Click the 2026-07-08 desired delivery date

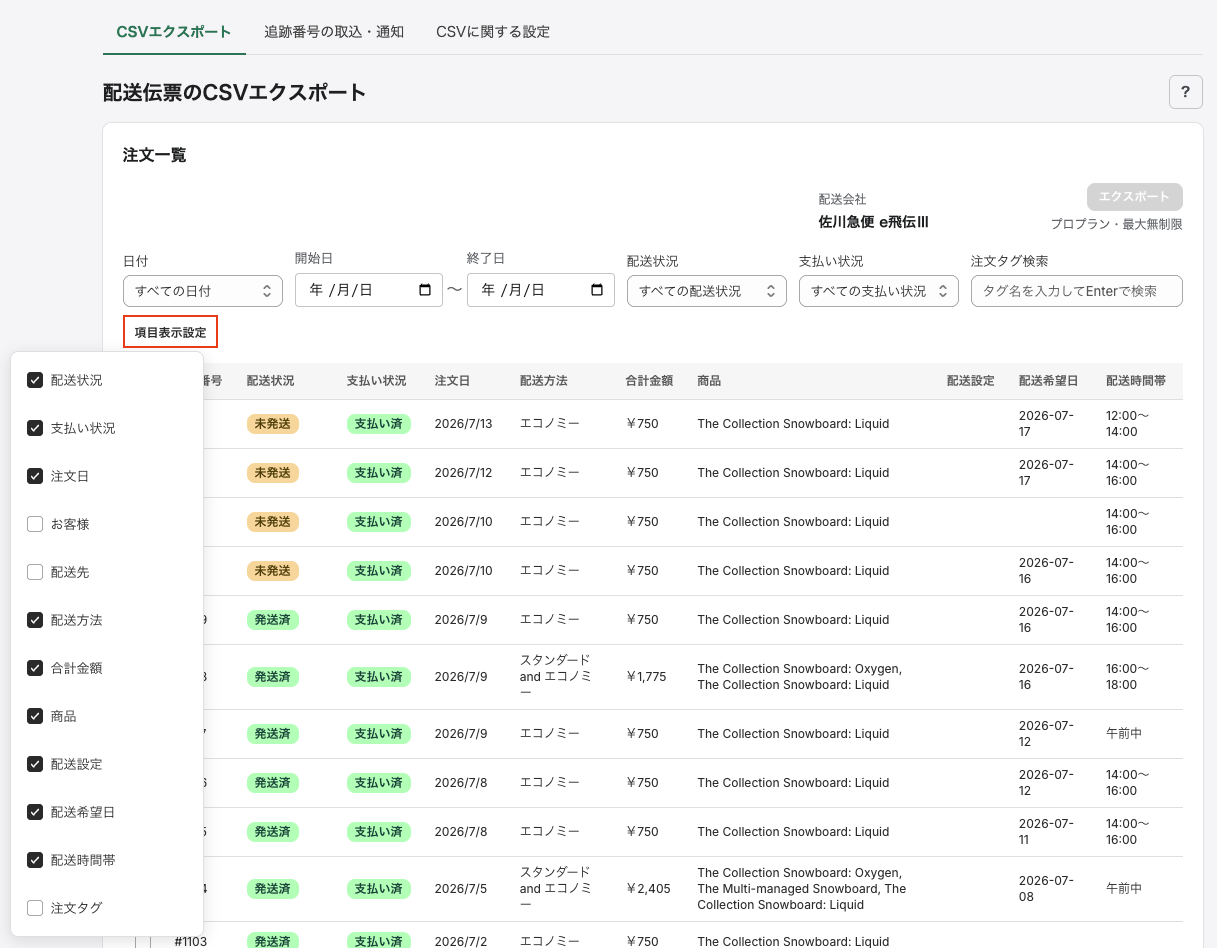pos(1046,889)
